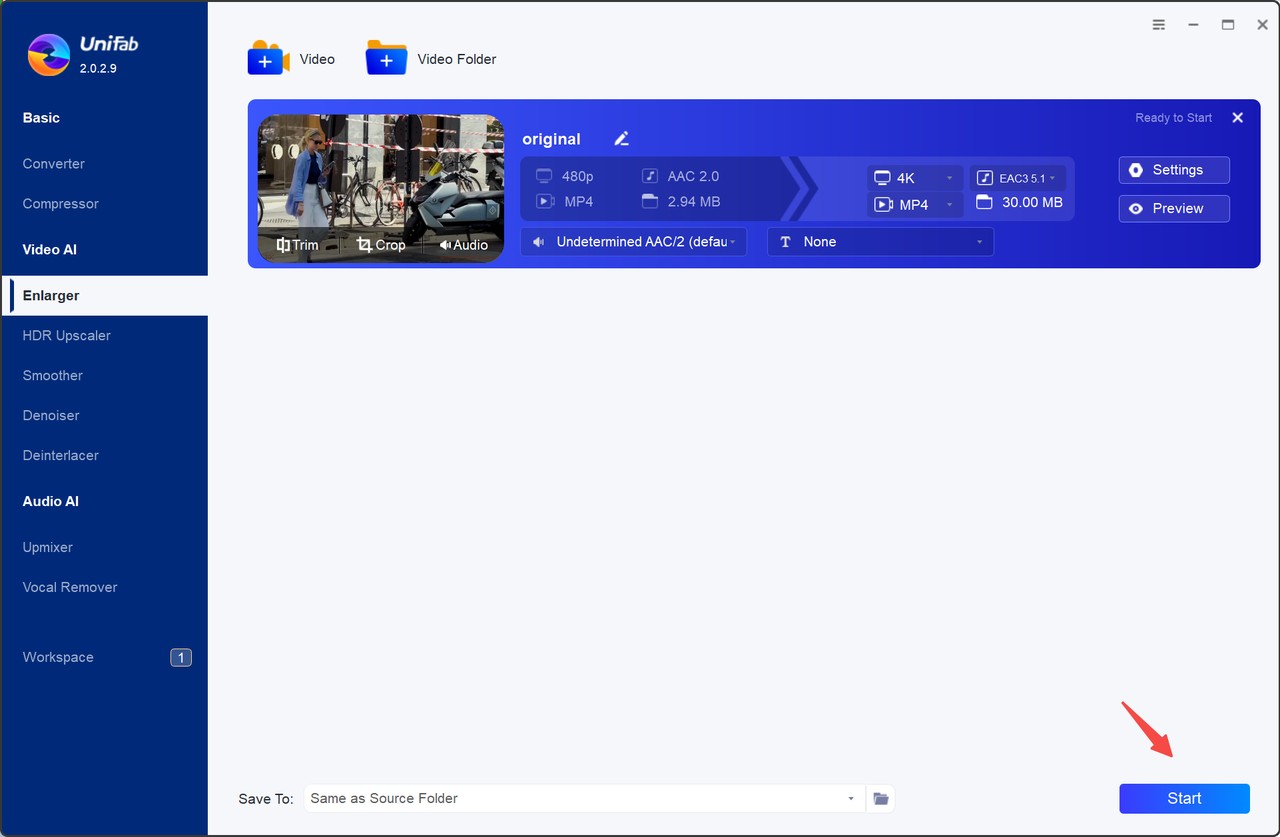Viewport: 1280px width, 837px height.
Task: Open the EAC3 5.1 audio codec dropdown
Action: pos(1017,178)
